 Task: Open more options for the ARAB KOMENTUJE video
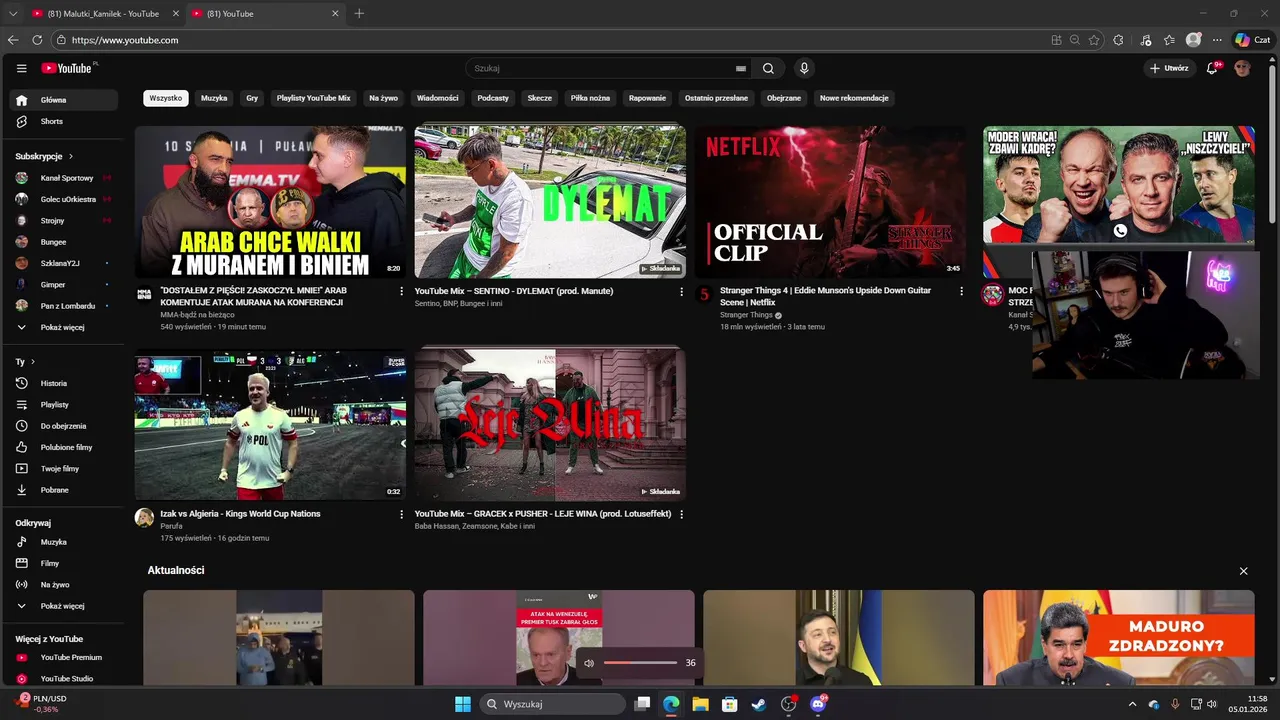pyautogui.click(x=402, y=291)
